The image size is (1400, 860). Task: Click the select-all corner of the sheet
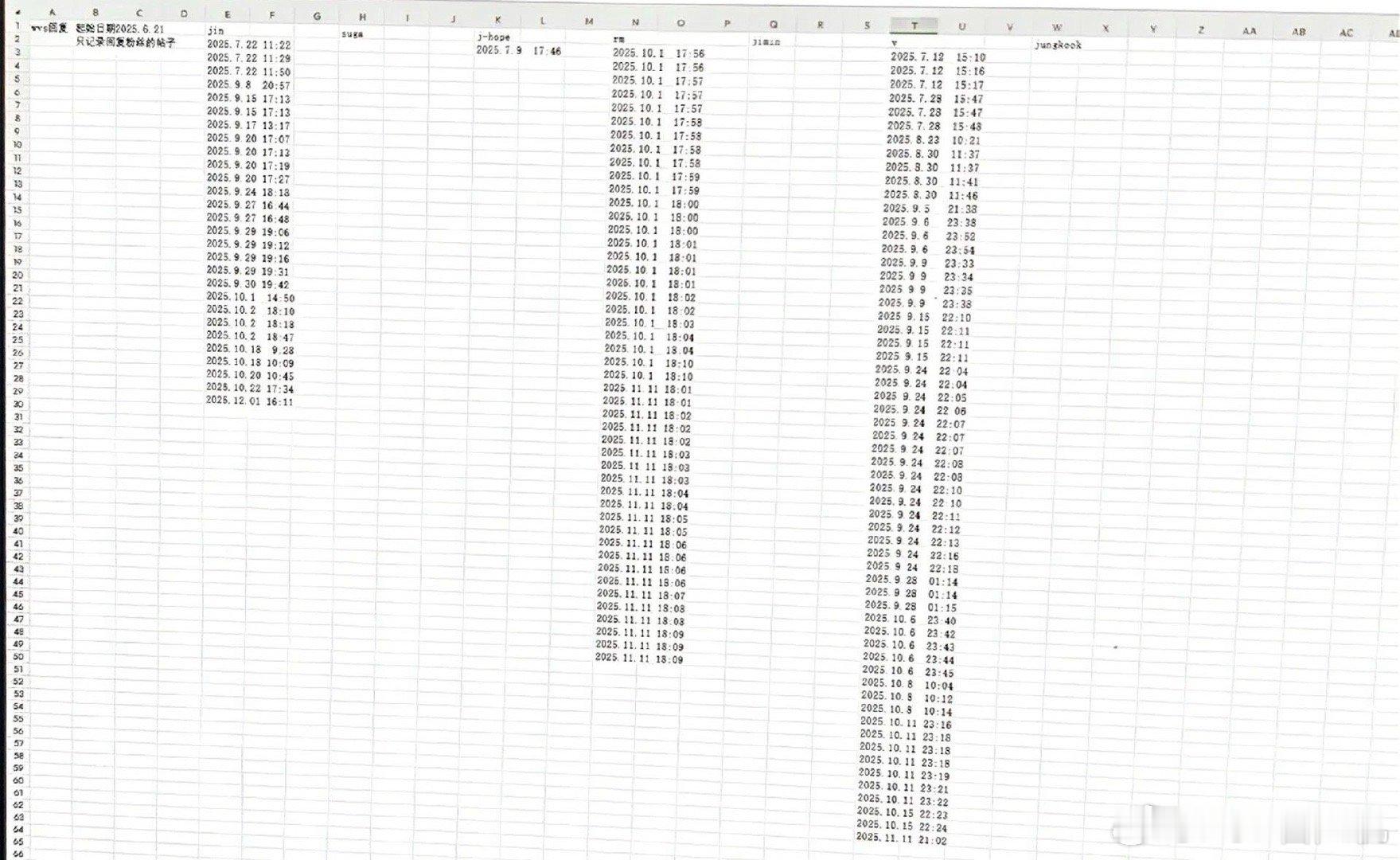click(x=16, y=12)
